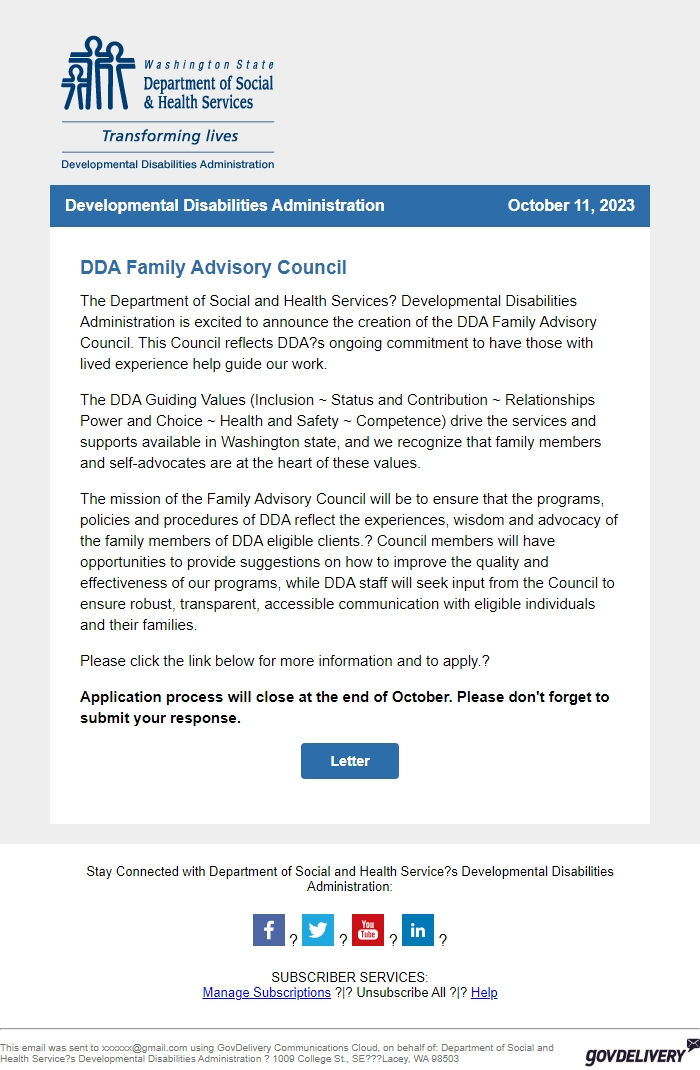Open the Help link
Viewport: 700px width, 1070px height.
(x=484, y=992)
